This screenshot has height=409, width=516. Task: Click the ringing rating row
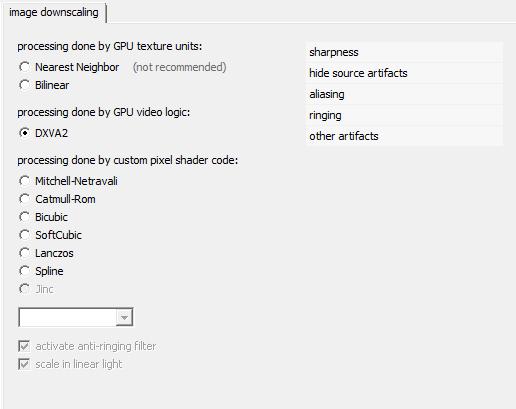pos(404,115)
